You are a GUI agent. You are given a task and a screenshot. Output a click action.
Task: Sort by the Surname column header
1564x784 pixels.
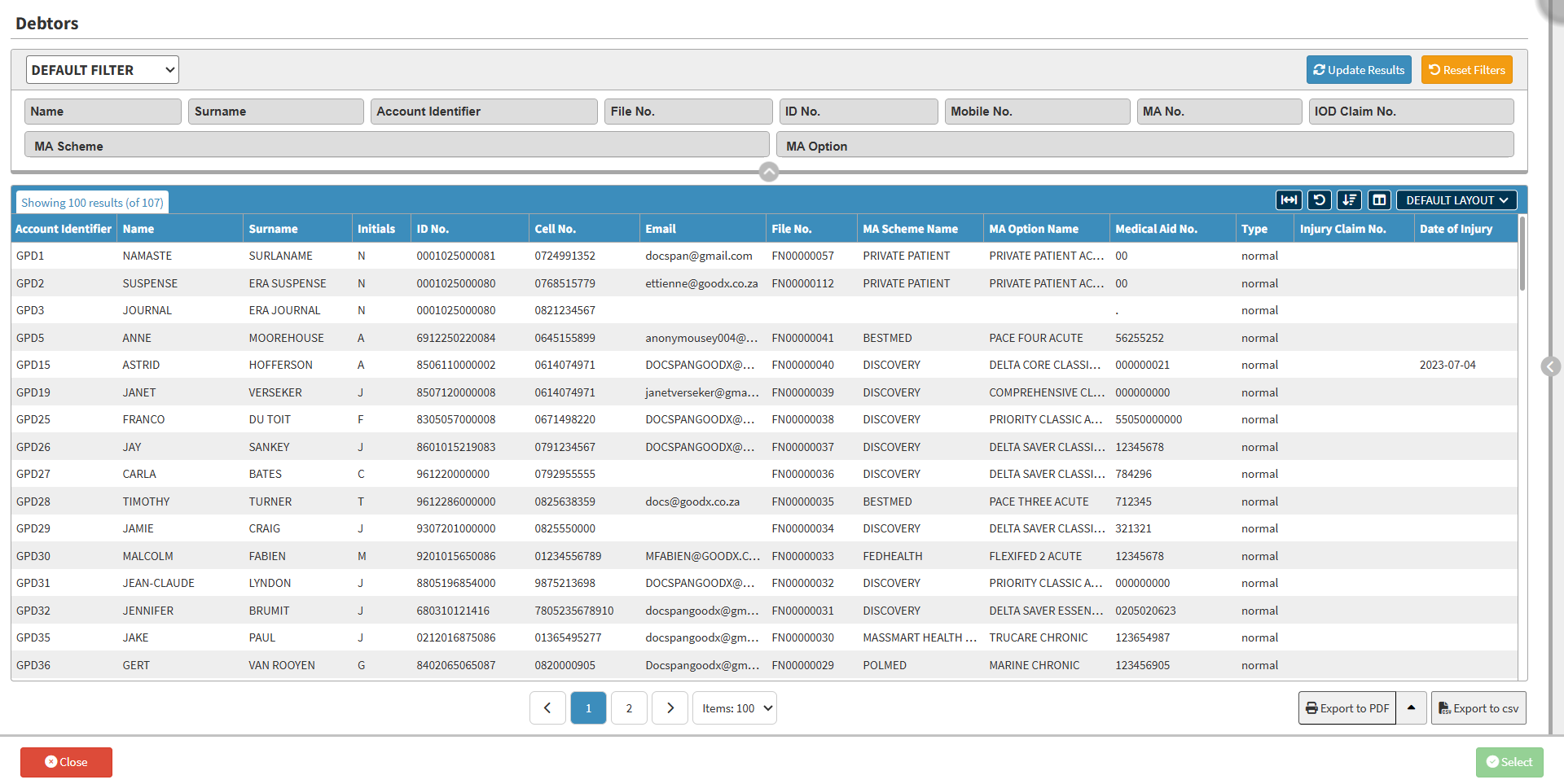click(274, 229)
